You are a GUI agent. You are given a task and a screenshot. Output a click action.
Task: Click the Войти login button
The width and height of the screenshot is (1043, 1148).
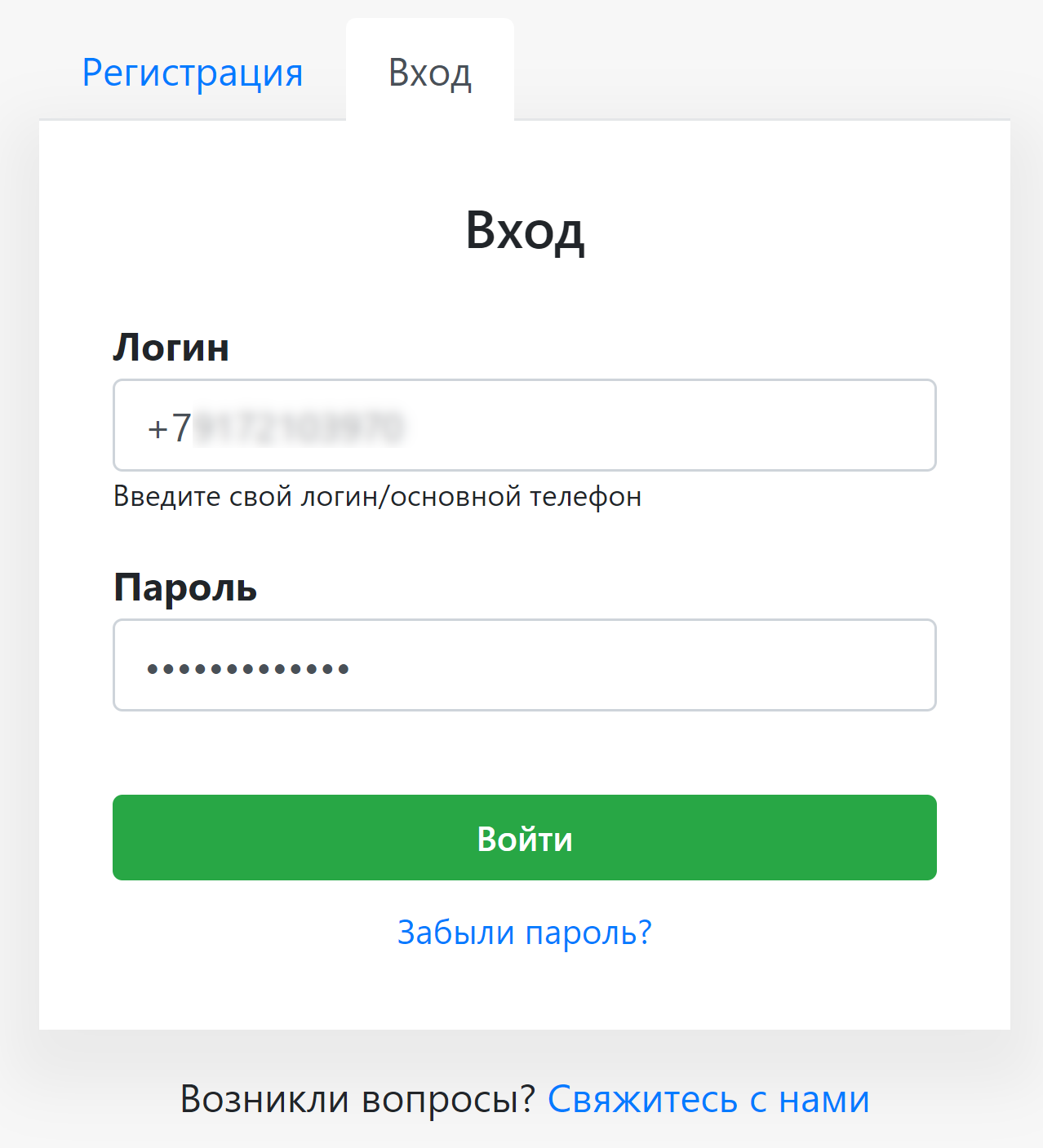coord(524,837)
